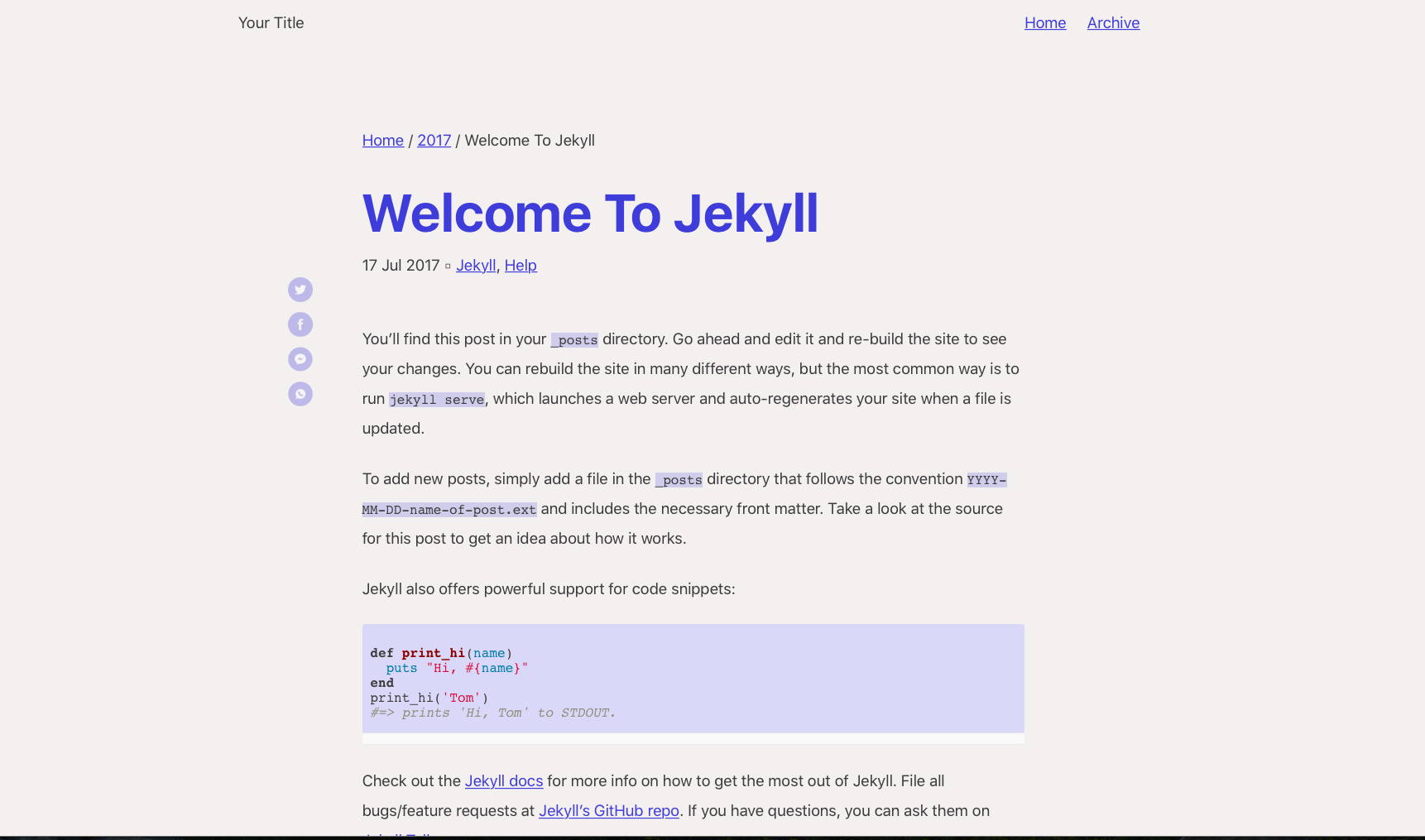Open the Help category tag

pos(521,266)
